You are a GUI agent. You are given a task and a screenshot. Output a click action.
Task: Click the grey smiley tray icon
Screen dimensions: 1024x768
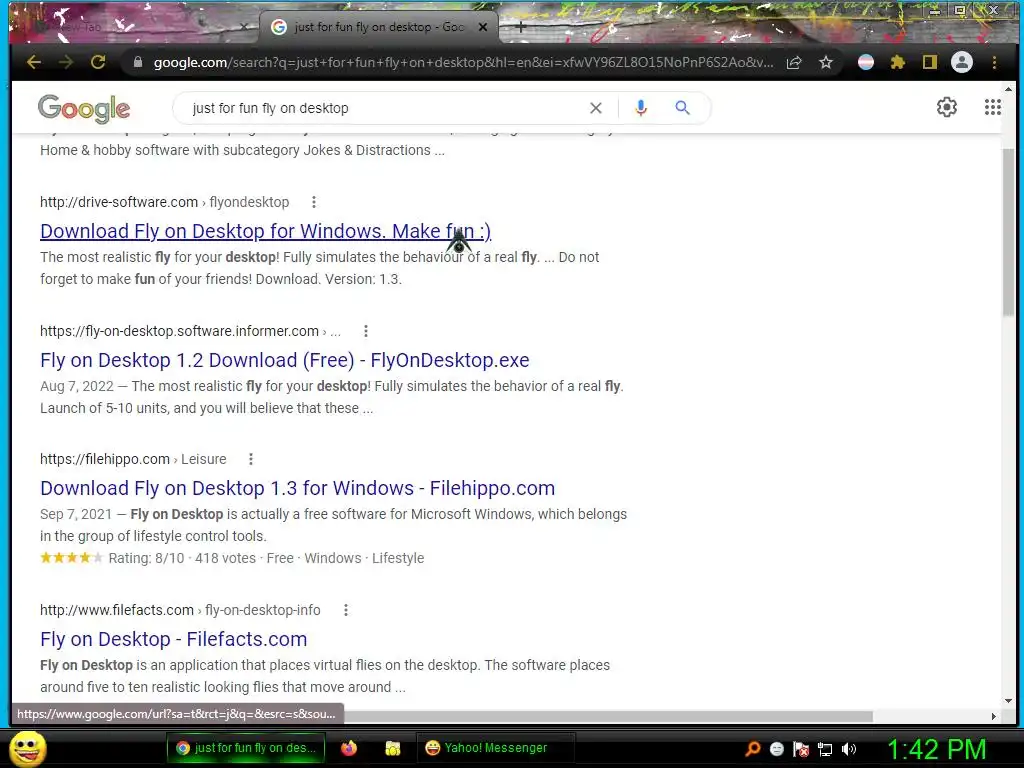click(x=777, y=749)
